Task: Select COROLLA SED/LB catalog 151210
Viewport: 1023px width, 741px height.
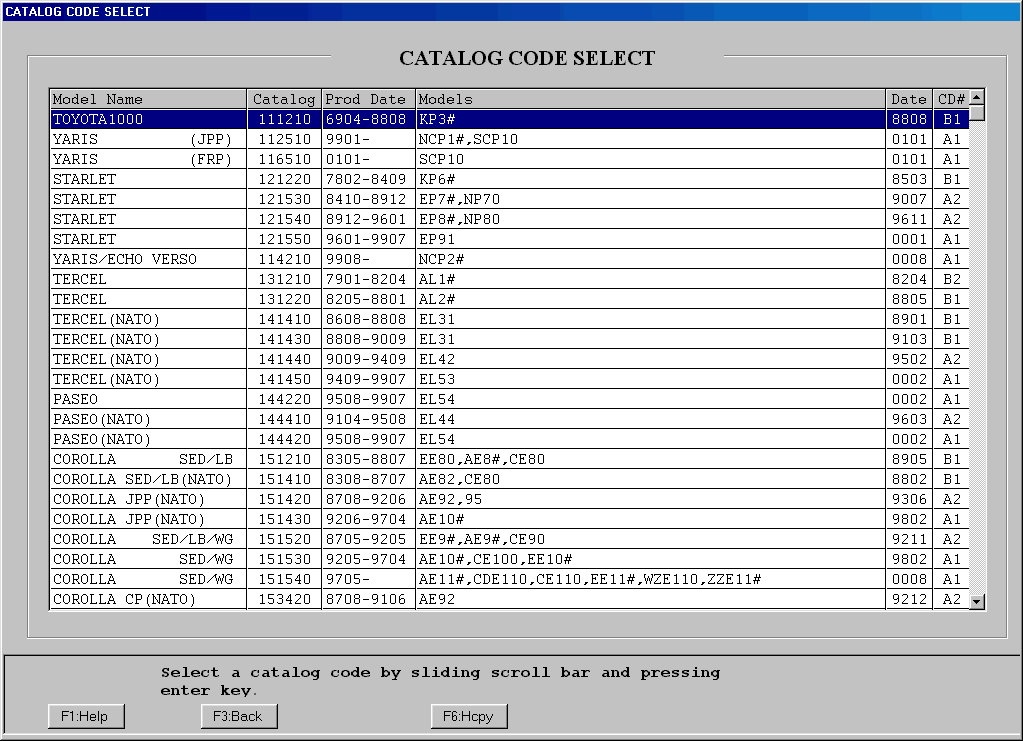Action: [510, 459]
